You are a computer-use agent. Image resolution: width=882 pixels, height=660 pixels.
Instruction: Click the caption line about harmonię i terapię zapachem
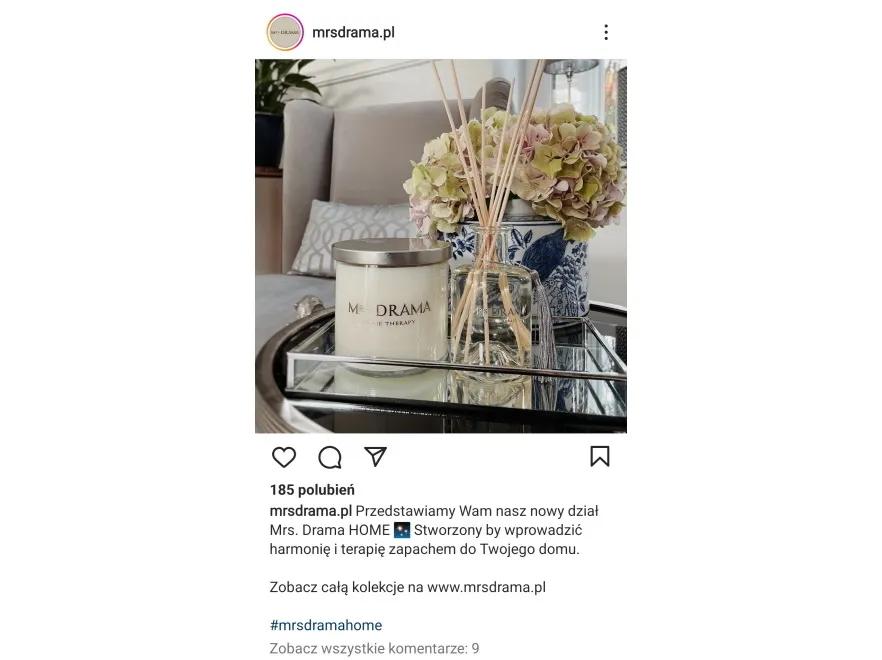click(x=424, y=550)
